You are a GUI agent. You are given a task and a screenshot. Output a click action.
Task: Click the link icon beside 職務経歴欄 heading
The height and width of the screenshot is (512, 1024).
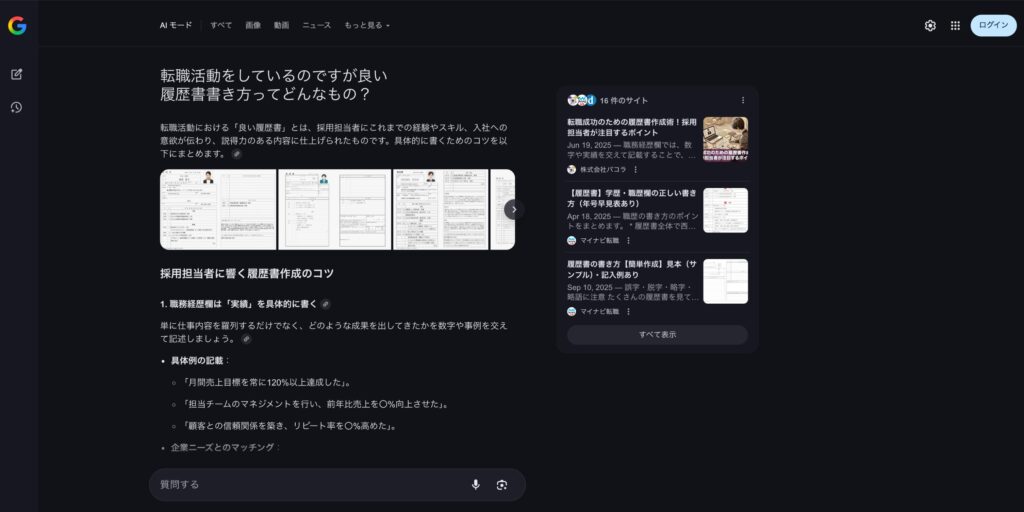click(x=326, y=304)
